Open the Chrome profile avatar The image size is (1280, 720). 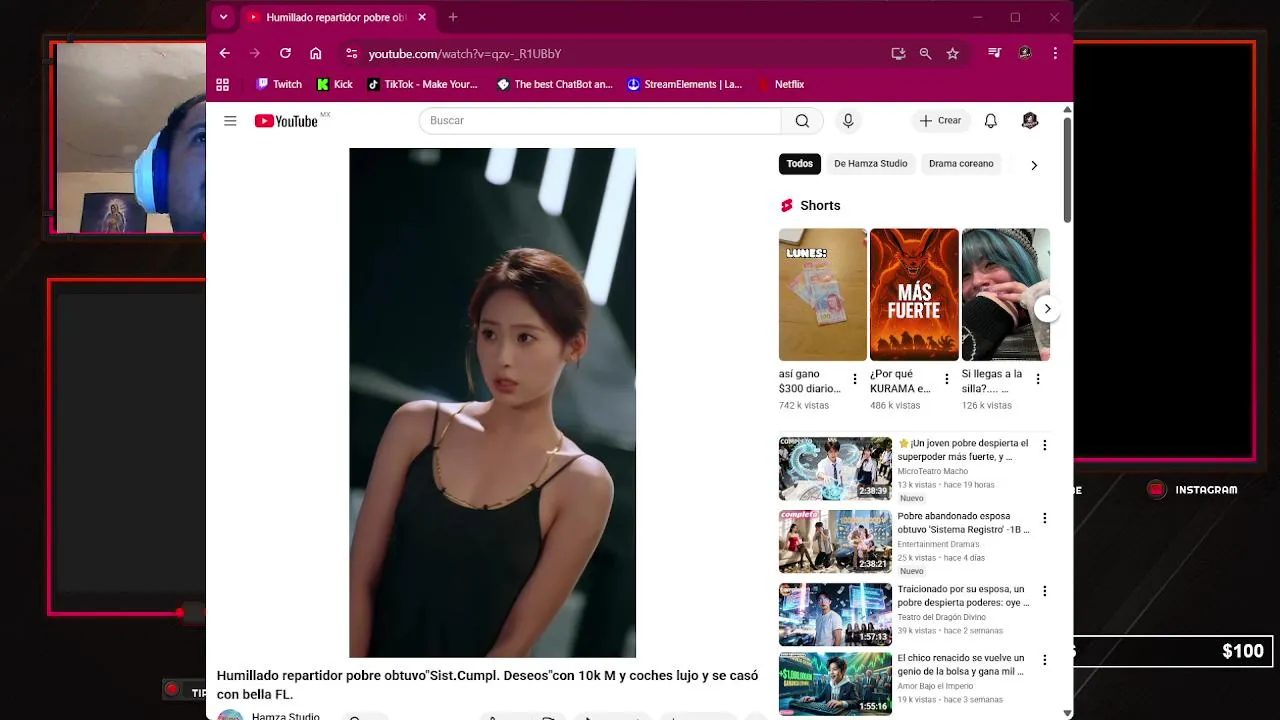(x=1025, y=53)
